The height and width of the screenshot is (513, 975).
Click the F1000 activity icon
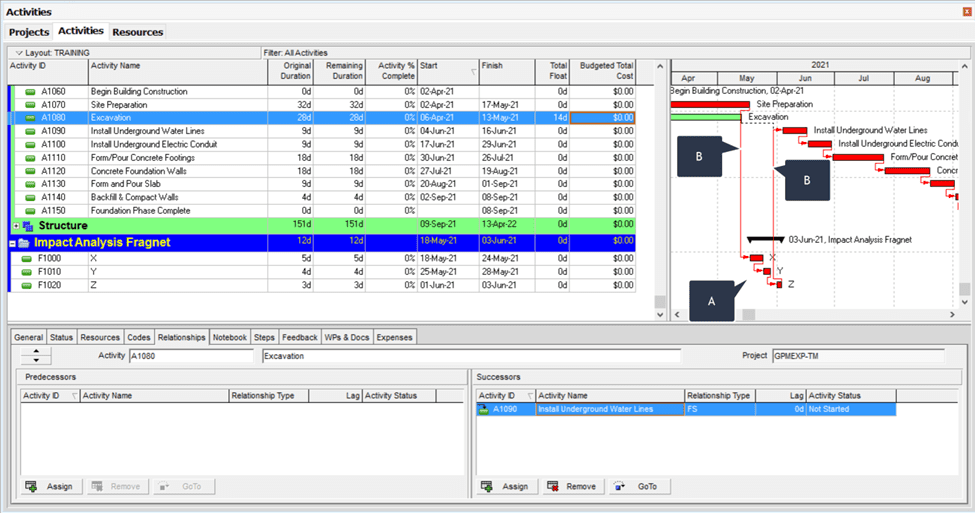click(26, 259)
